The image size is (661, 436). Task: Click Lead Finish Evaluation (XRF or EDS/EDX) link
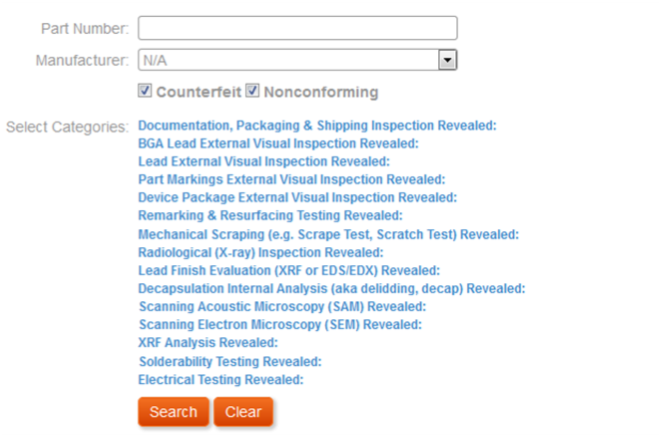(x=289, y=270)
